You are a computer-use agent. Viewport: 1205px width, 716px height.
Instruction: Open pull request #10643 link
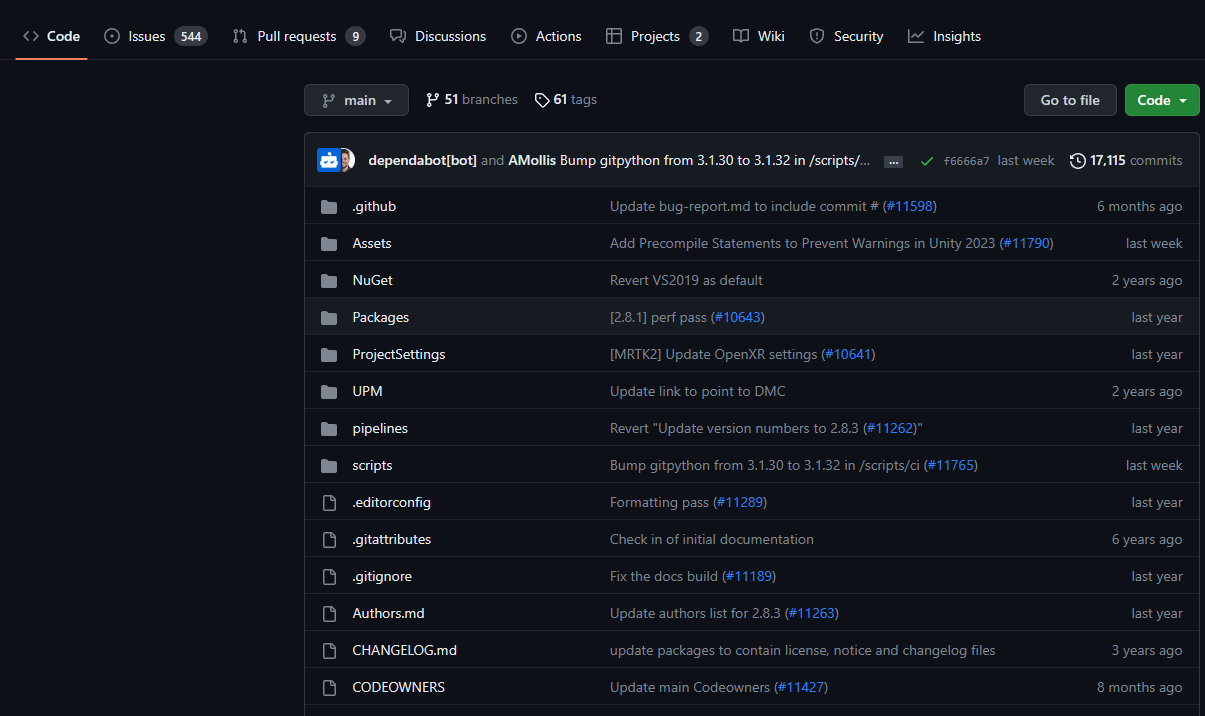tap(738, 317)
